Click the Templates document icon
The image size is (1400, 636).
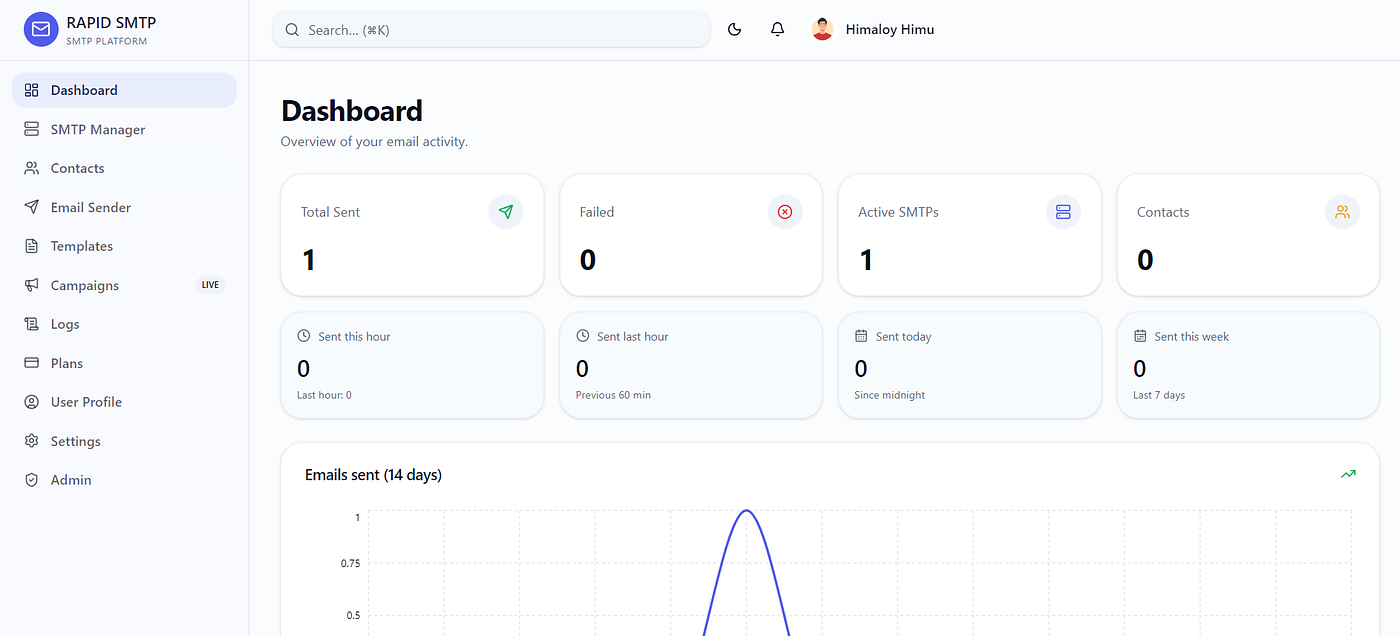click(31, 246)
